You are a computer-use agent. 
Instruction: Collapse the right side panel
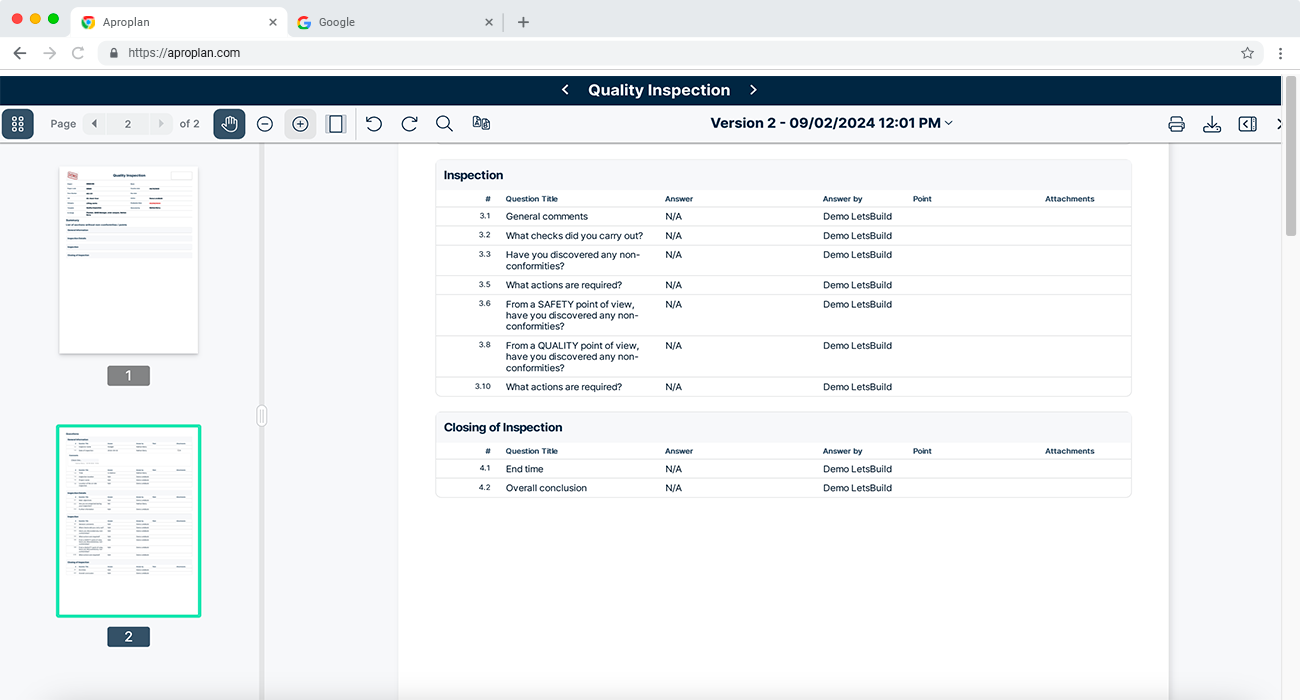coord(1247,124)
